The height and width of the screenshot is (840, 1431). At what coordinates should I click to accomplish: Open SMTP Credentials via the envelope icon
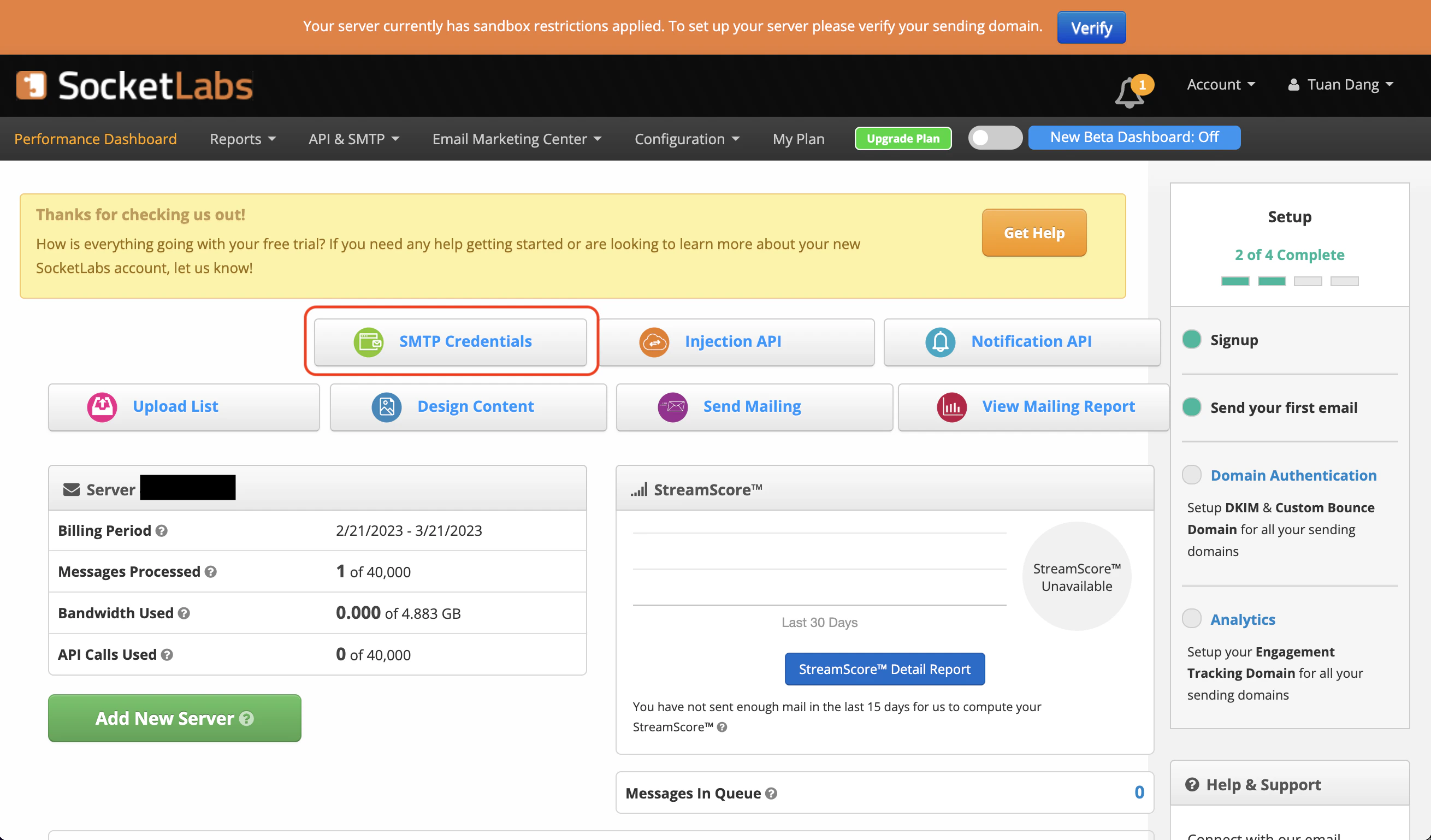coord(369,342)
